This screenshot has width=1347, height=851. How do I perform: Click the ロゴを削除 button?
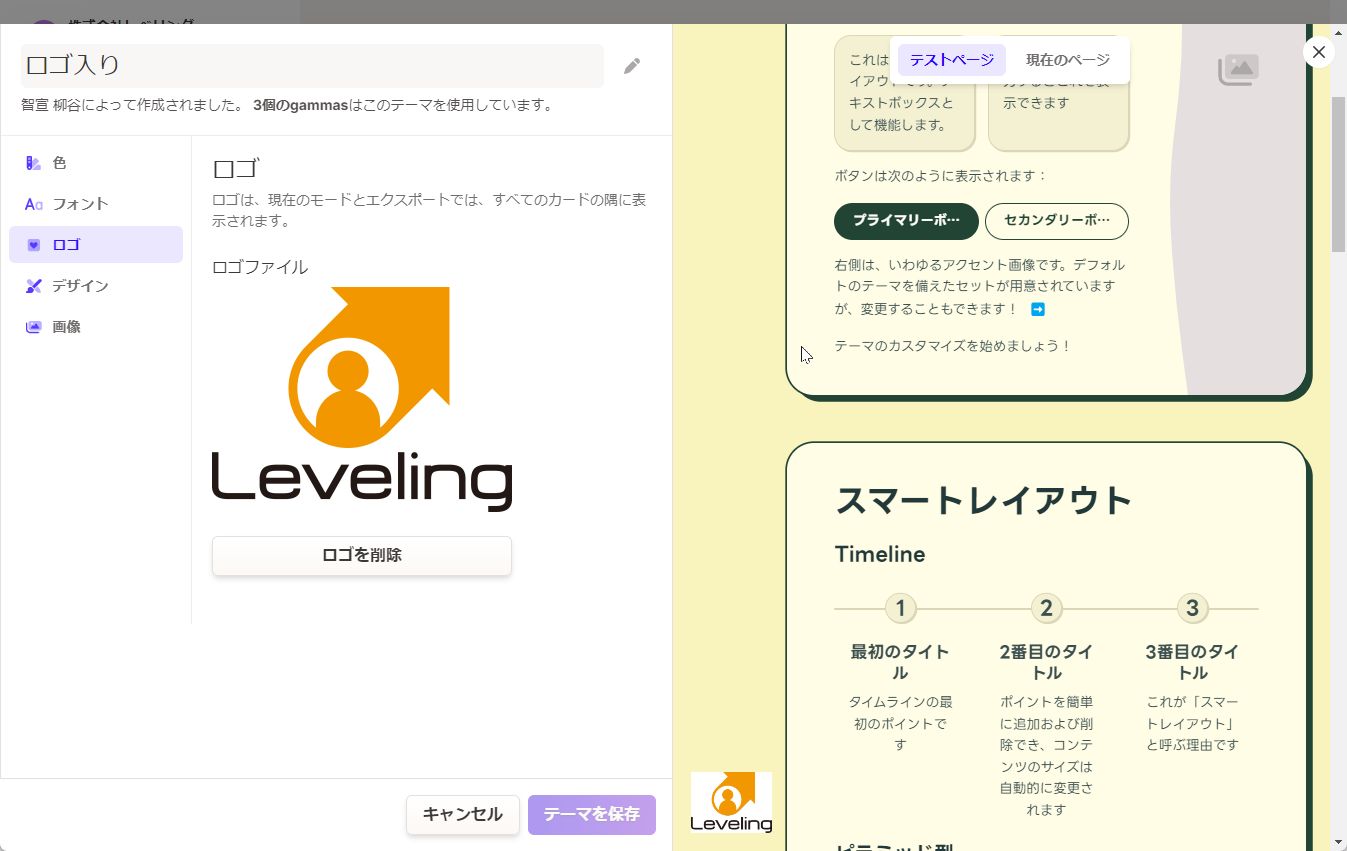(x=361, y=555)
